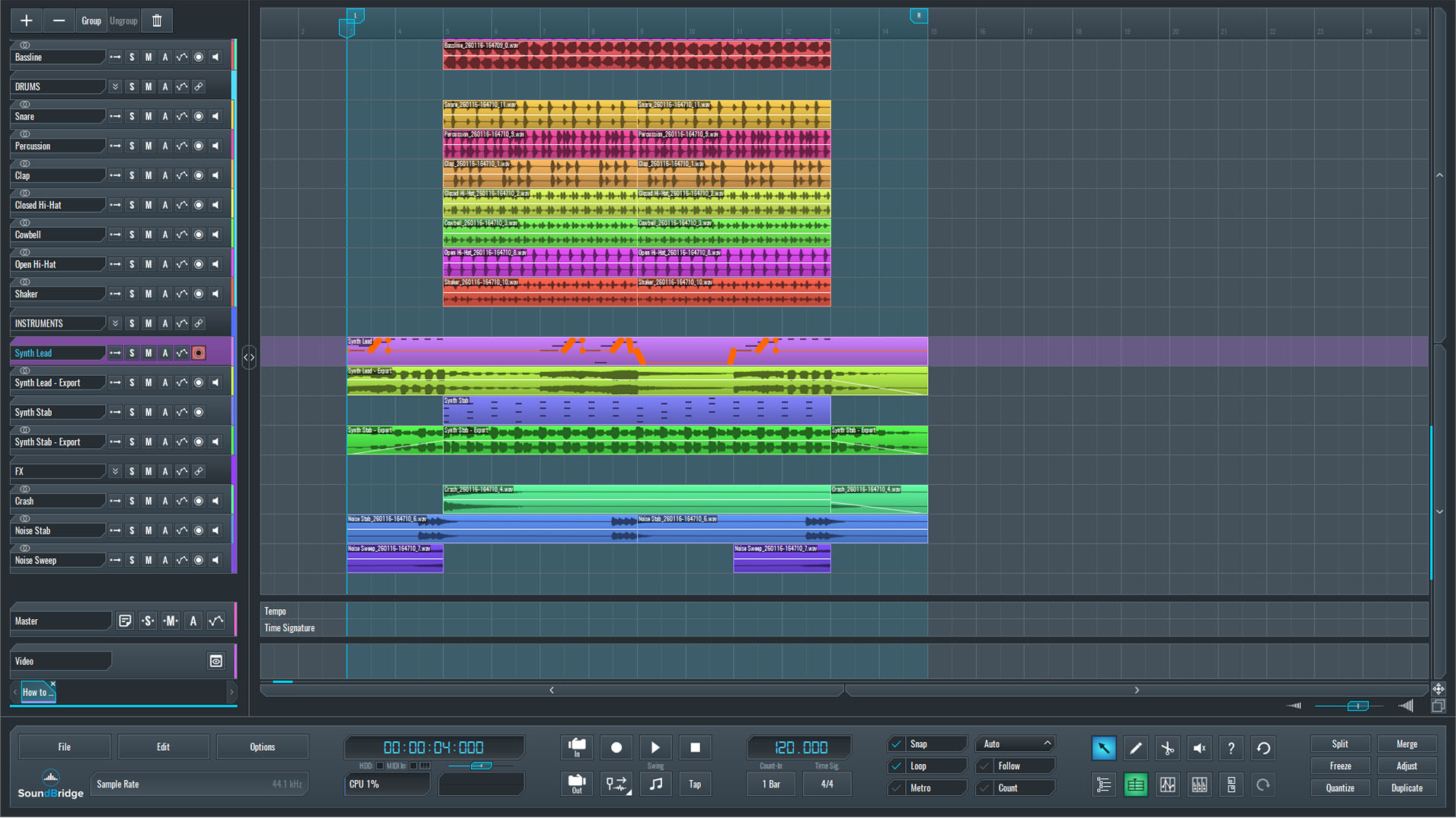Open the 4/4 time signature selector
This screenshot has width=1456, height=818.
827,784
